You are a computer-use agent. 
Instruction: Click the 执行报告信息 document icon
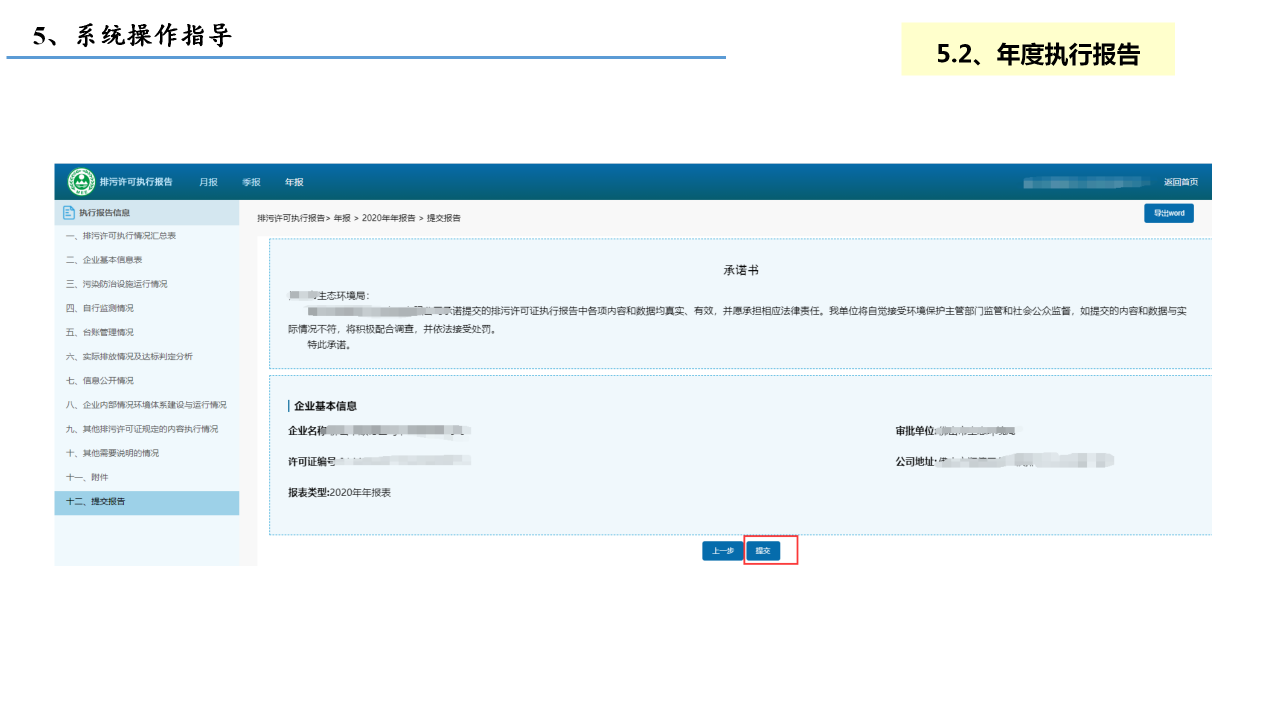68,212
